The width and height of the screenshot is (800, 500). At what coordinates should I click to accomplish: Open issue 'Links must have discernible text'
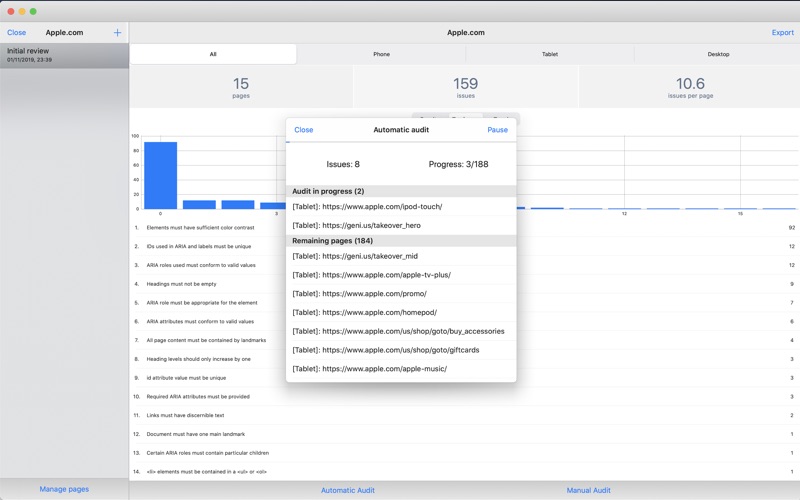464,415
